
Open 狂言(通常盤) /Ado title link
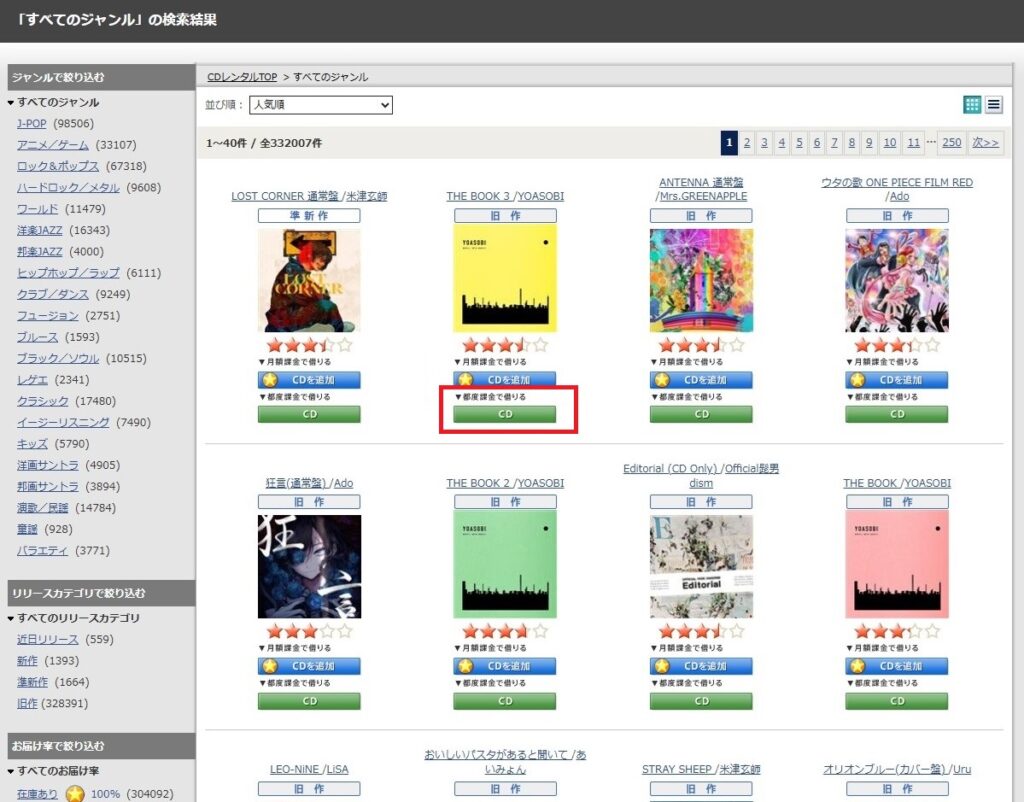tap(309, 483)
